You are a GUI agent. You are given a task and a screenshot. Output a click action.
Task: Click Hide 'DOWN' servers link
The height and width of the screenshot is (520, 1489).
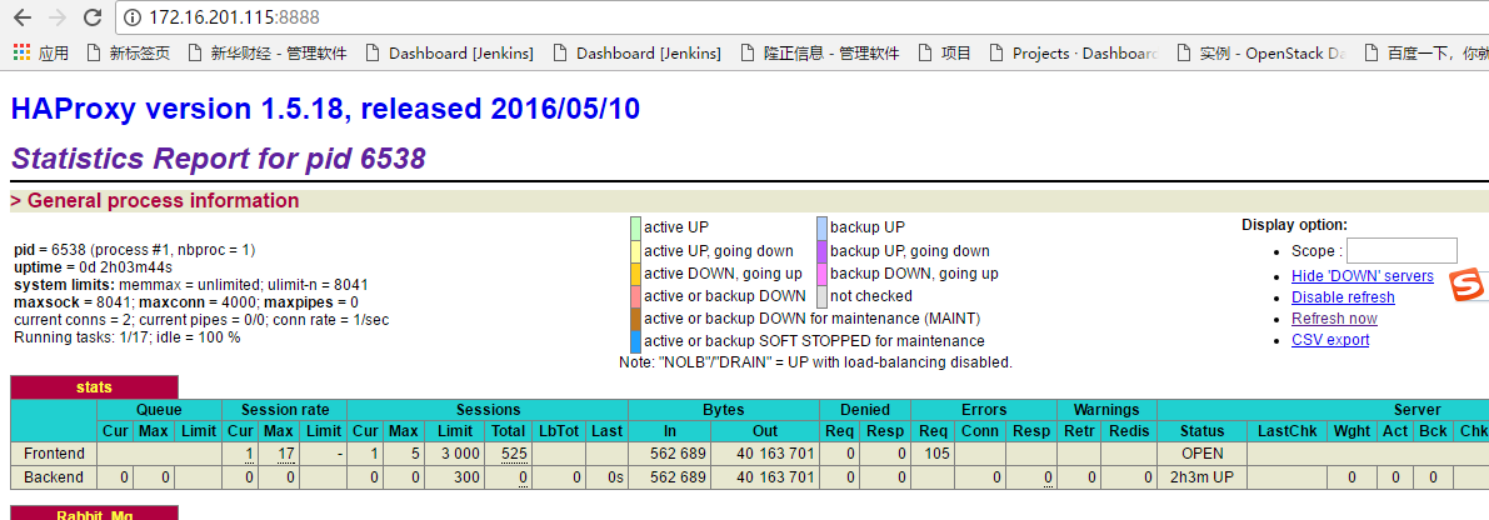pos(1362,276)
